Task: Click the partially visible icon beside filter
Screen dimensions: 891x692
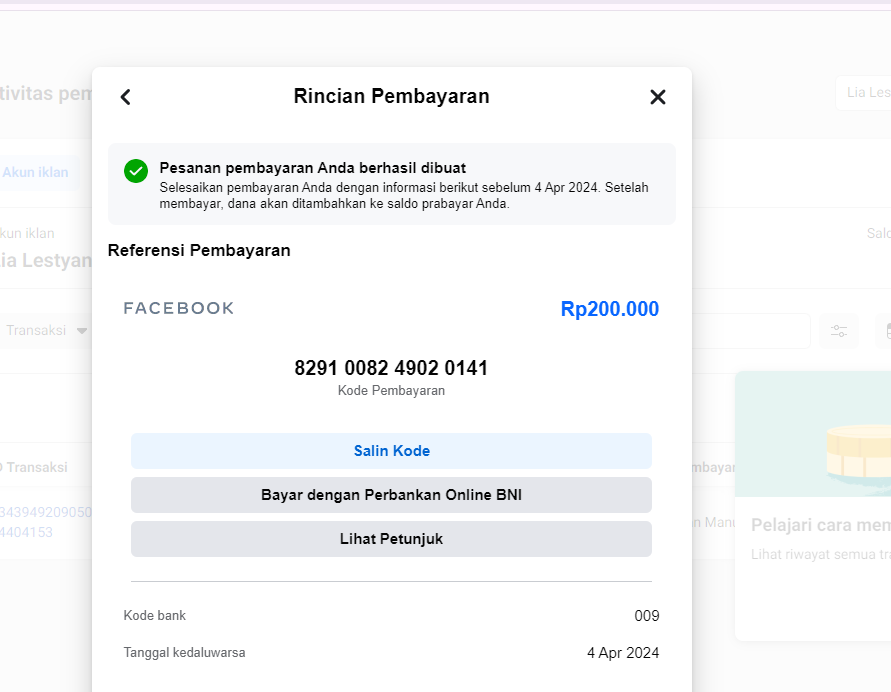Action: [x=885, y=331]
